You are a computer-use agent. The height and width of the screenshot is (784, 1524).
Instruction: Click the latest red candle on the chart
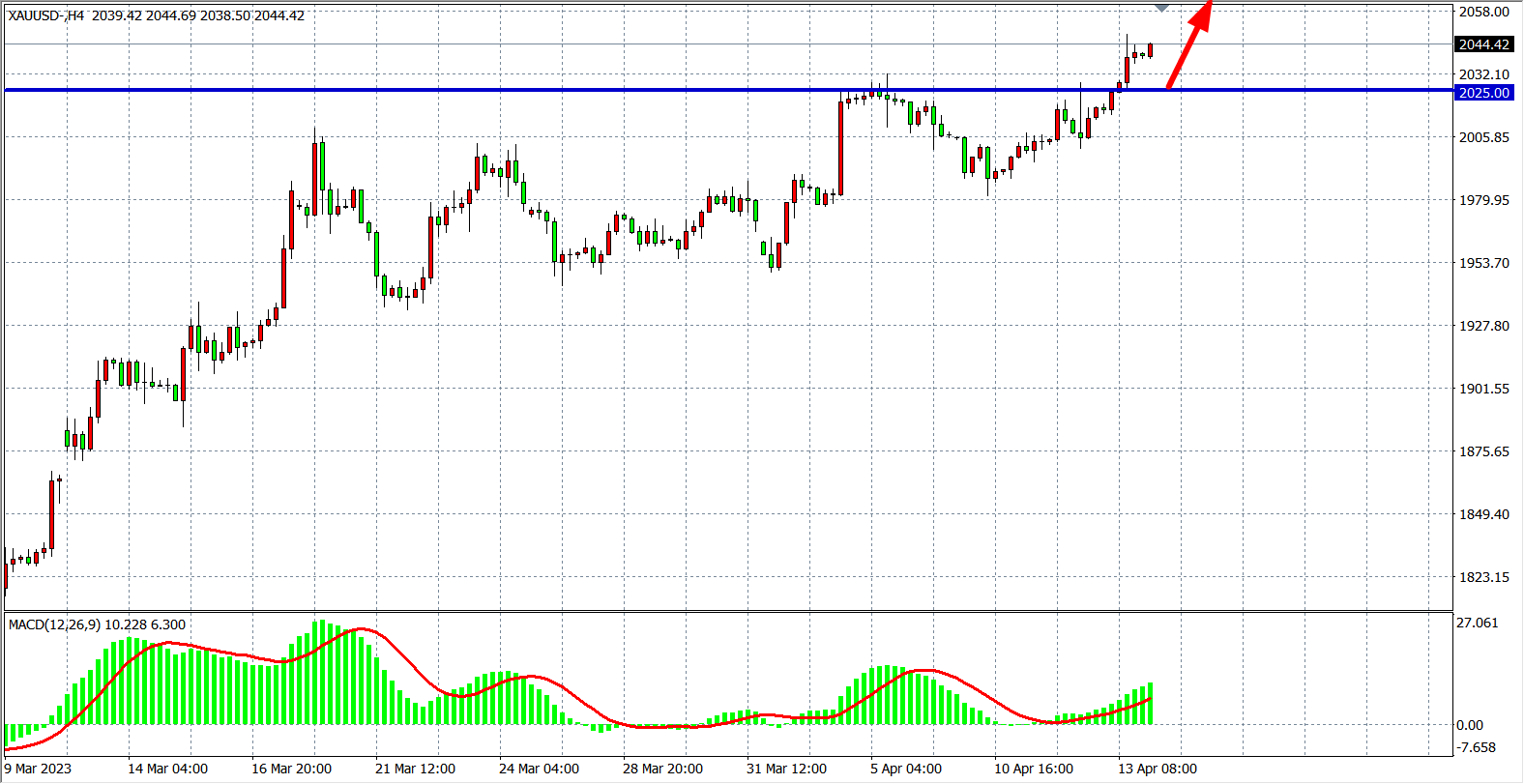1150,50
